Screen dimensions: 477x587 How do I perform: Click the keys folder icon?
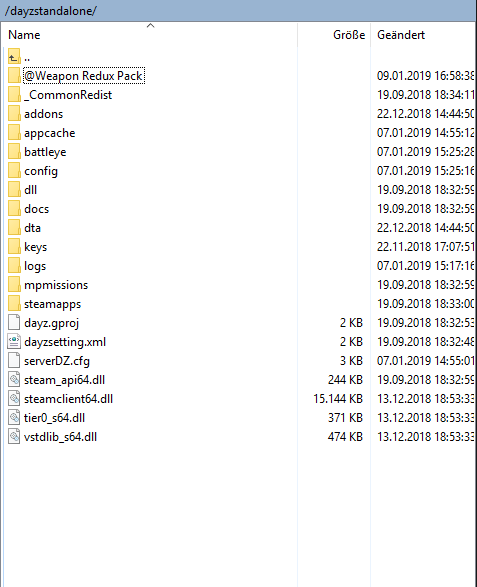pos(14,247)
